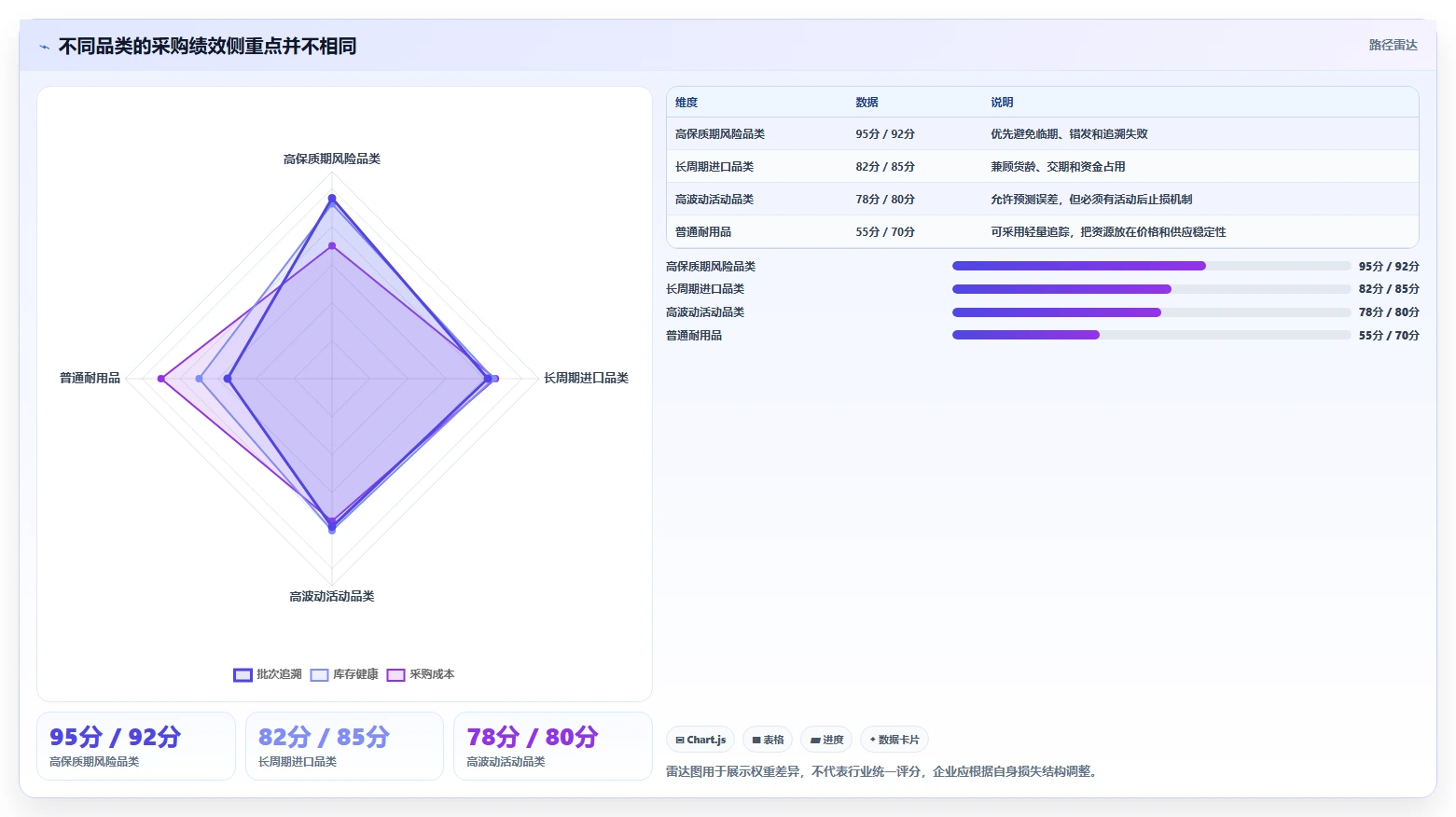This screenshot has width=1456, height=817.
Task: Click the 表格 tag chip
Action: click(768, 740)
